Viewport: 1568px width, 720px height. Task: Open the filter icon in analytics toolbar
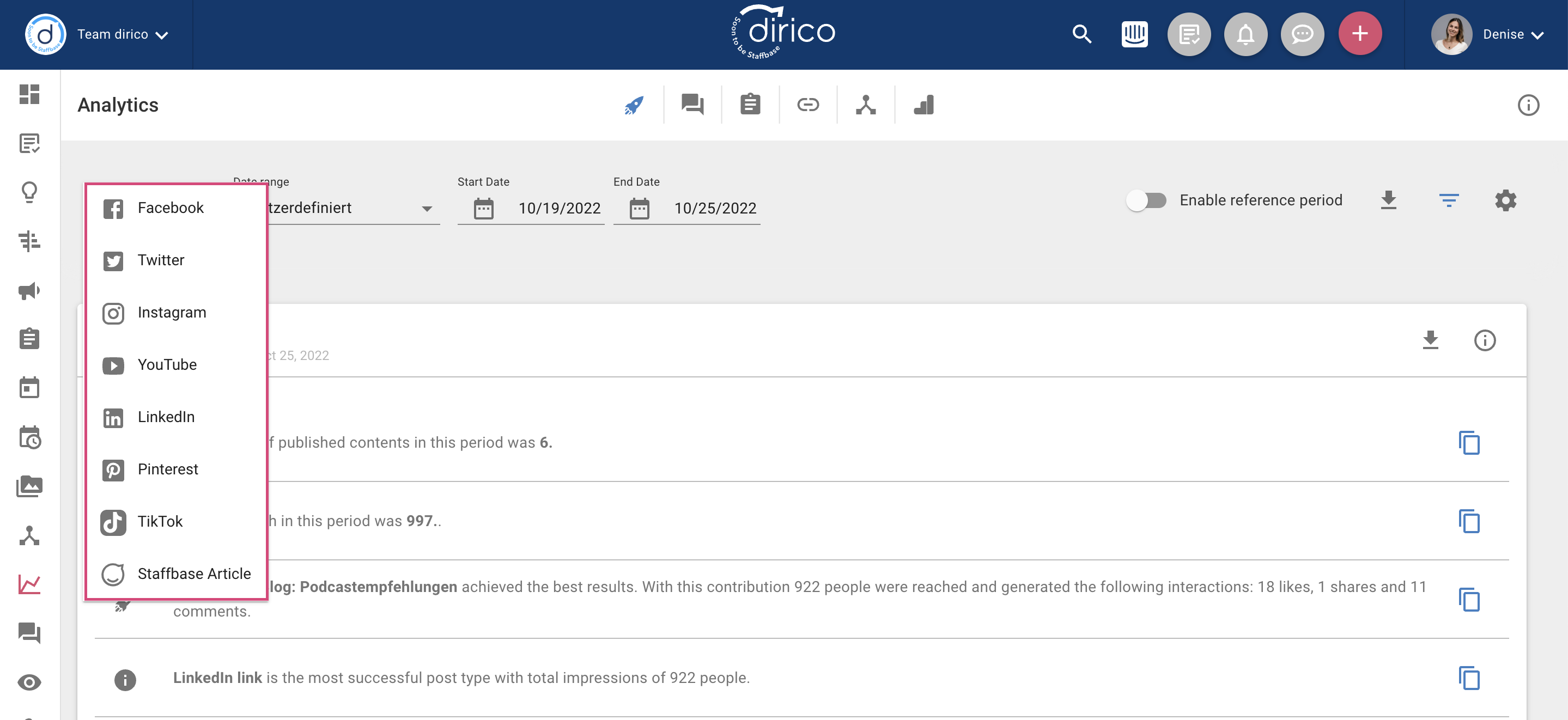1449,200
